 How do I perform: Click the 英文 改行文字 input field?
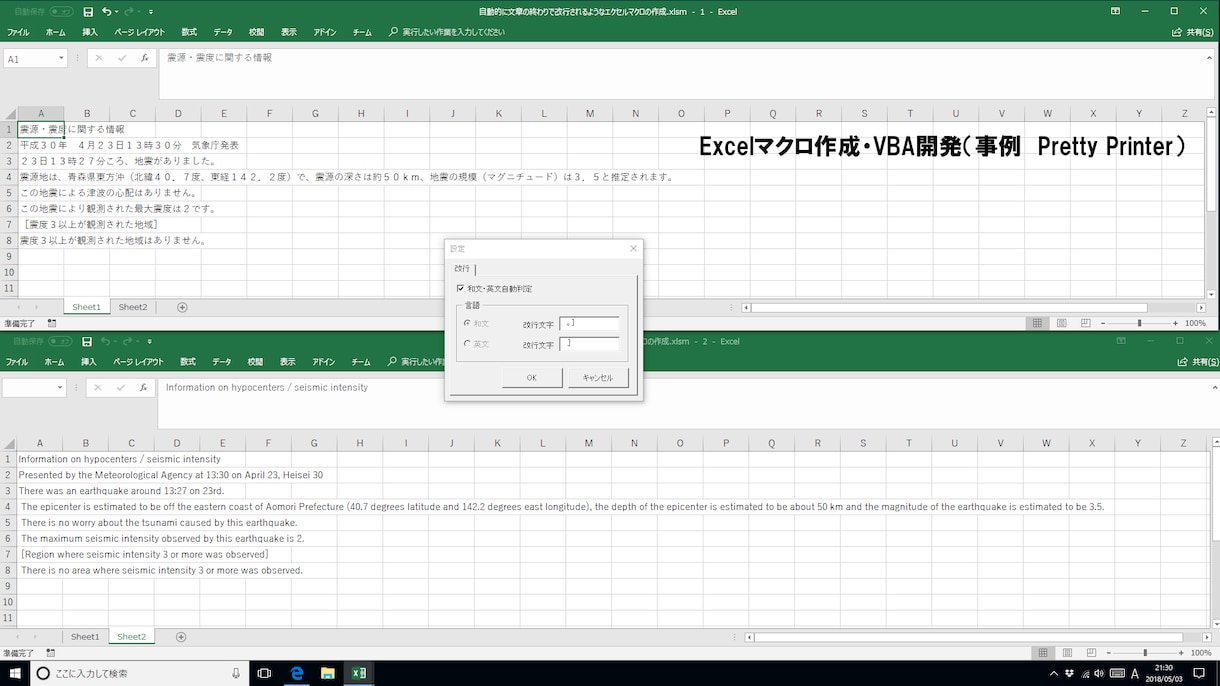tap(589, 343)
